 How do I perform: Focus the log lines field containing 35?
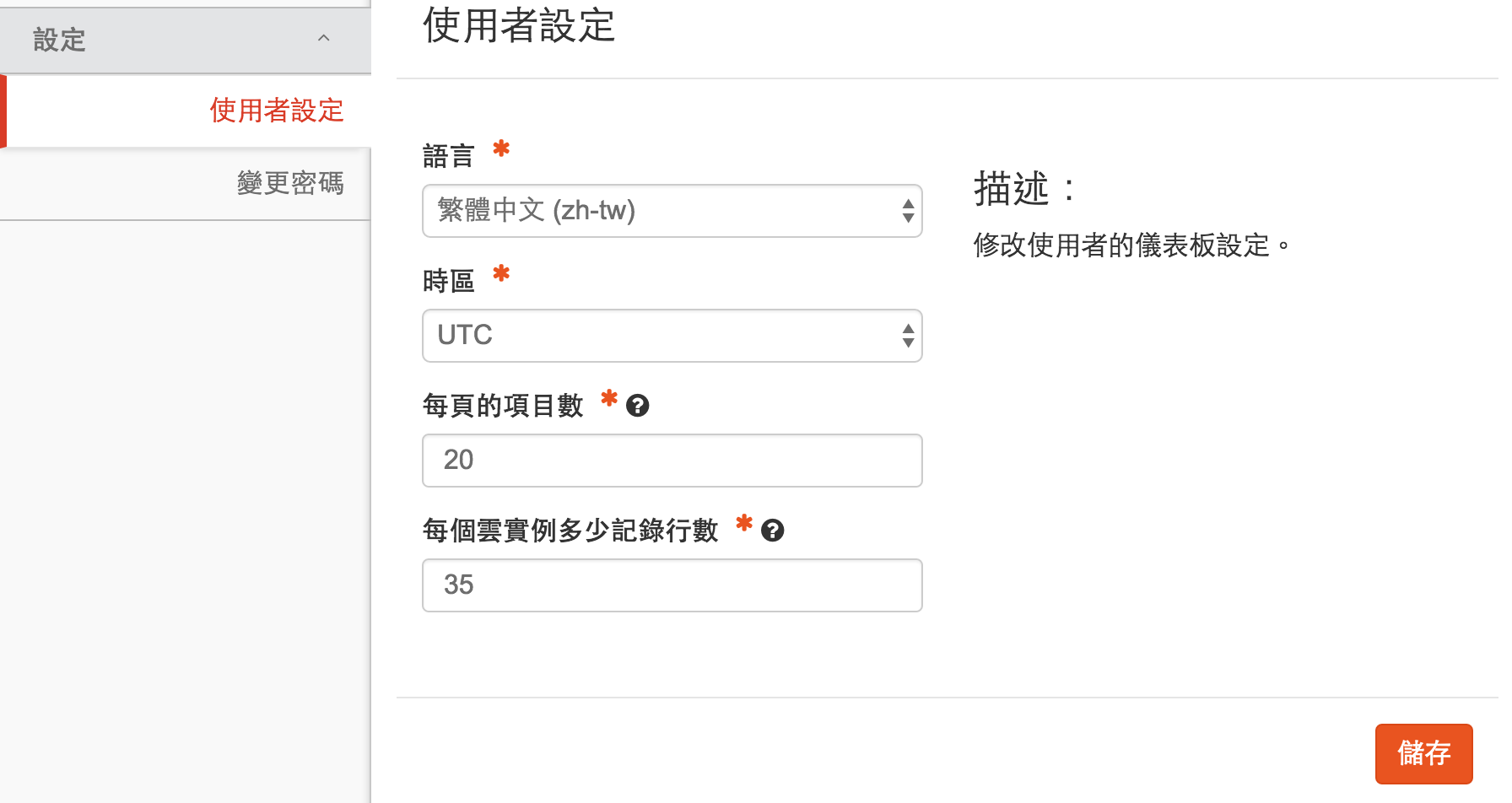pos(672,585)
